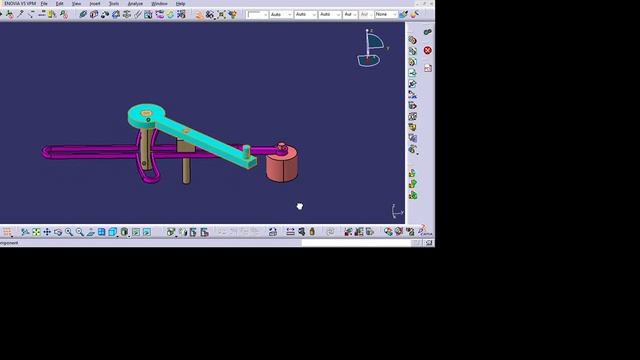The width and height of the screenshot is (640, 360).
Task: Click the command input field in the status bar
Action: [x=356, y=243]
